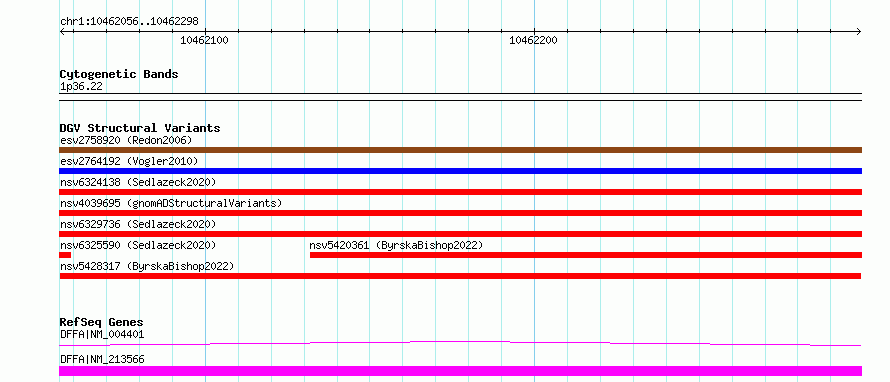
Task: Click the 10462200 ruler position
Action: (x=533, y=40)
